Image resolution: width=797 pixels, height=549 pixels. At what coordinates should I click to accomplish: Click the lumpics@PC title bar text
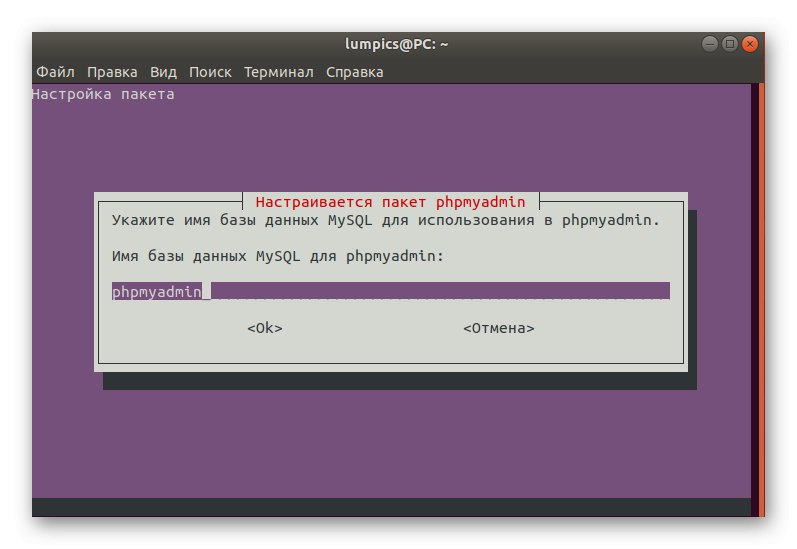396,44
